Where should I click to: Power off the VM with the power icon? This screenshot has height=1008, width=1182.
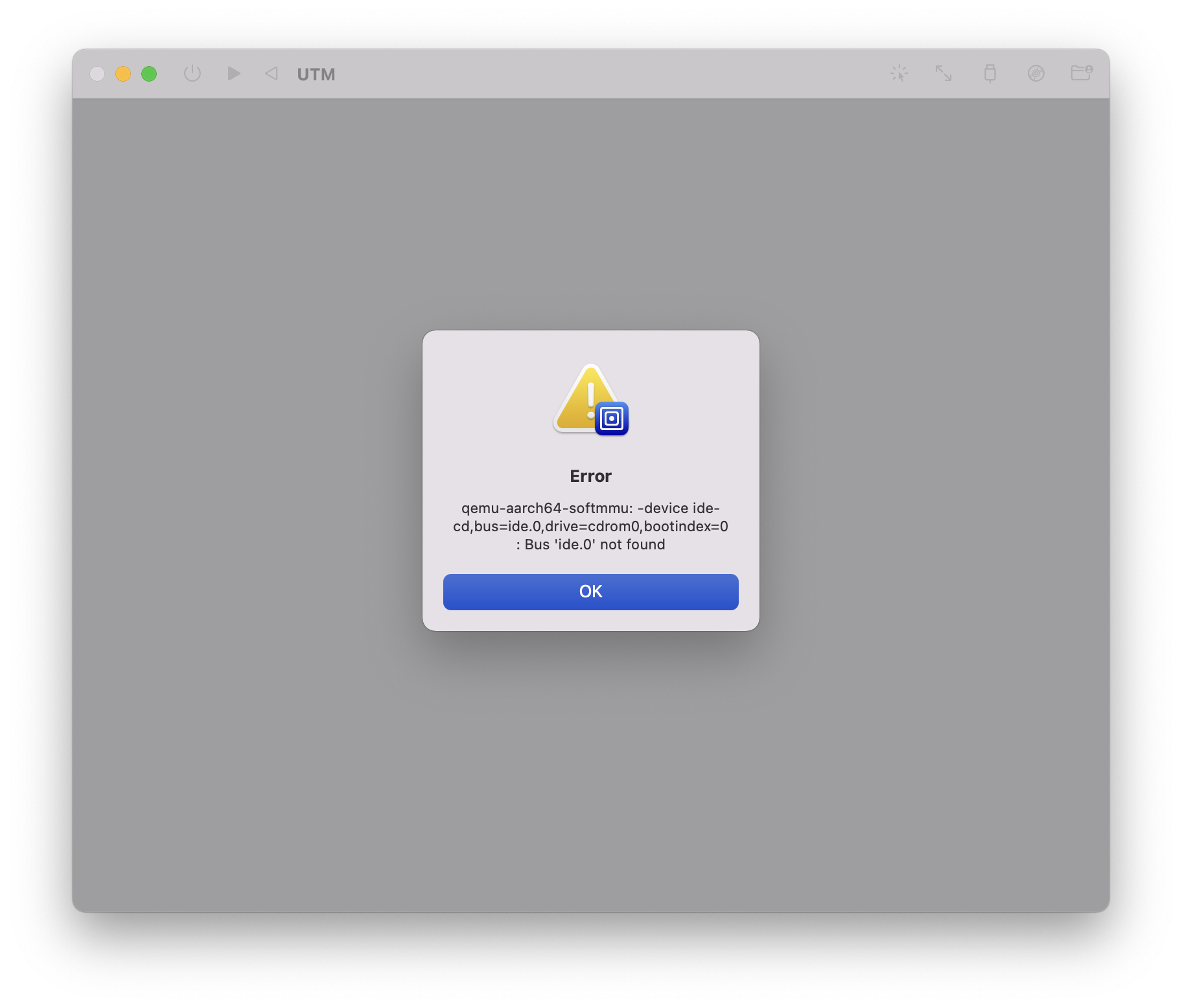click(x=192, y=73)
